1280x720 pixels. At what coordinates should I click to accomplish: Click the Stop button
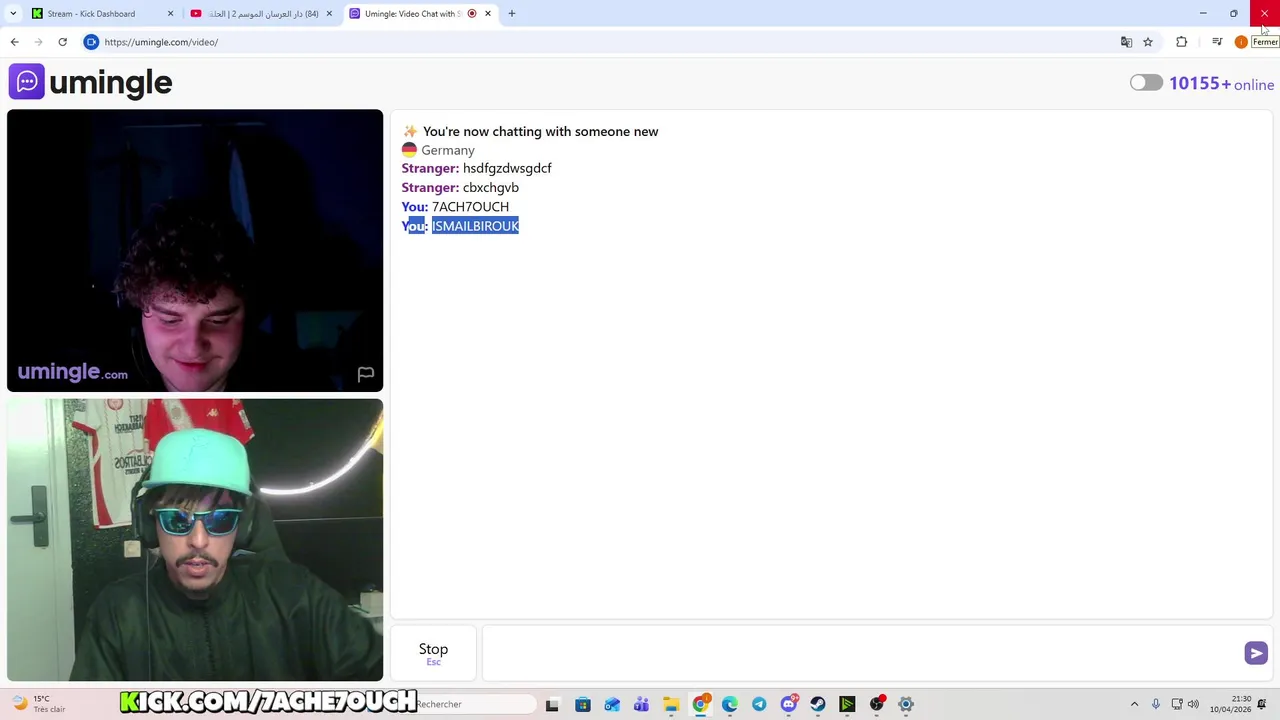[x=433, y=653]
